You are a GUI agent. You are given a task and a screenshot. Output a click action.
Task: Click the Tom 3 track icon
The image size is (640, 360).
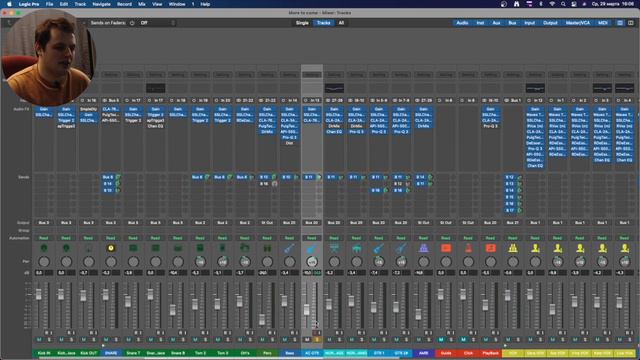[222, 248]
